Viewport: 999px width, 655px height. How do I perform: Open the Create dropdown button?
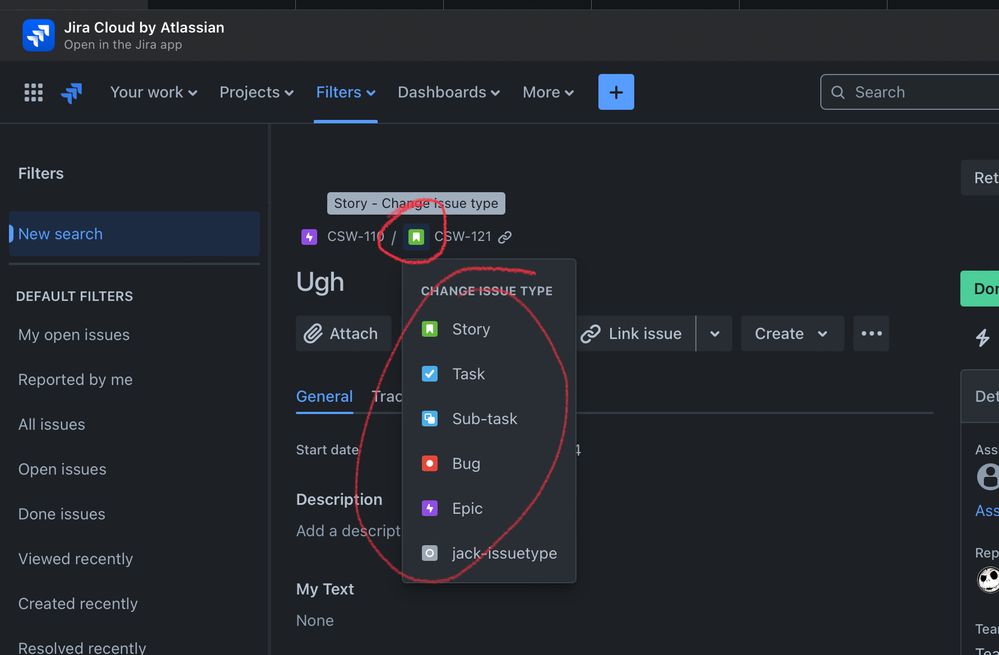[x=792, y=333]
